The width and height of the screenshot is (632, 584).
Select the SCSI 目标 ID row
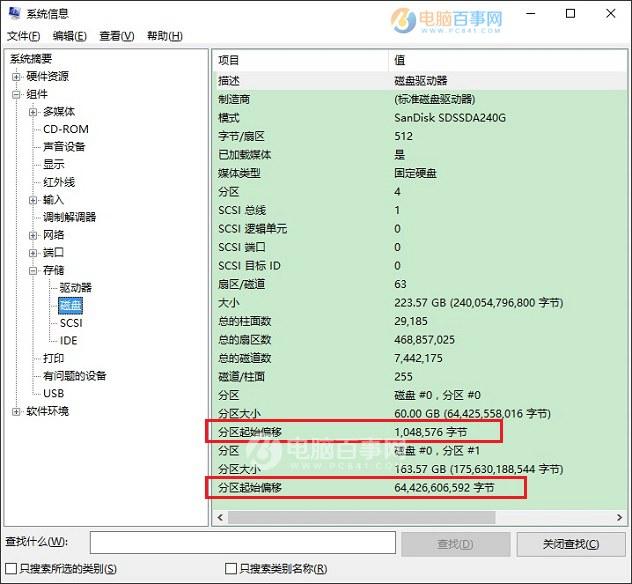[x=420, y=266]
